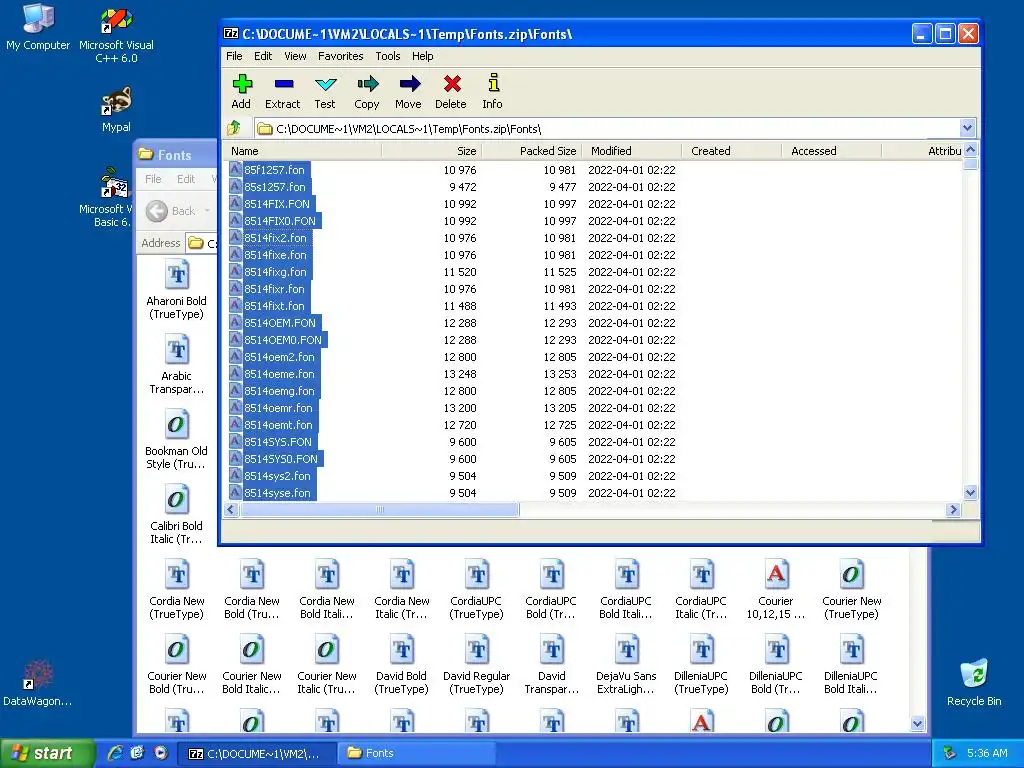Open the Tools menu
Screen dimensions: 1024x768
coord(387,56)
